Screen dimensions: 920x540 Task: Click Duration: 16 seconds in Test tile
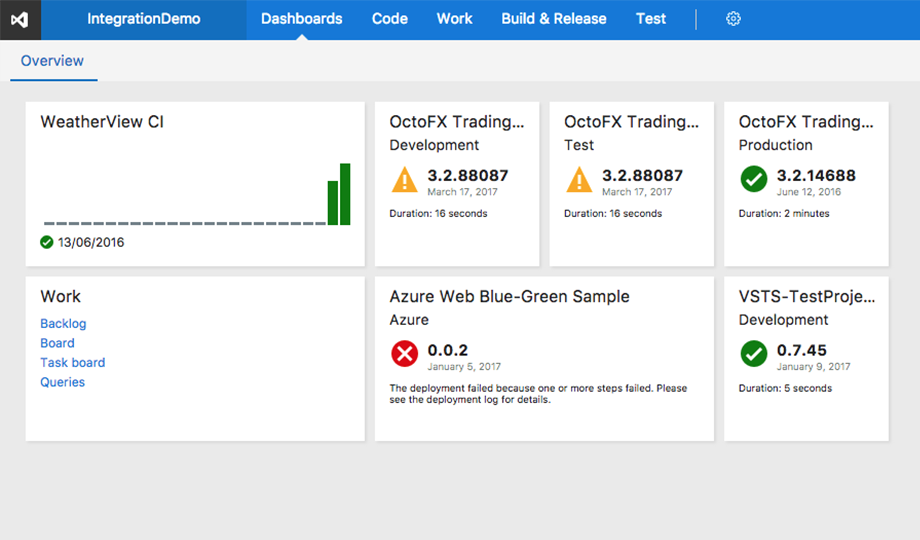[613, 214]
